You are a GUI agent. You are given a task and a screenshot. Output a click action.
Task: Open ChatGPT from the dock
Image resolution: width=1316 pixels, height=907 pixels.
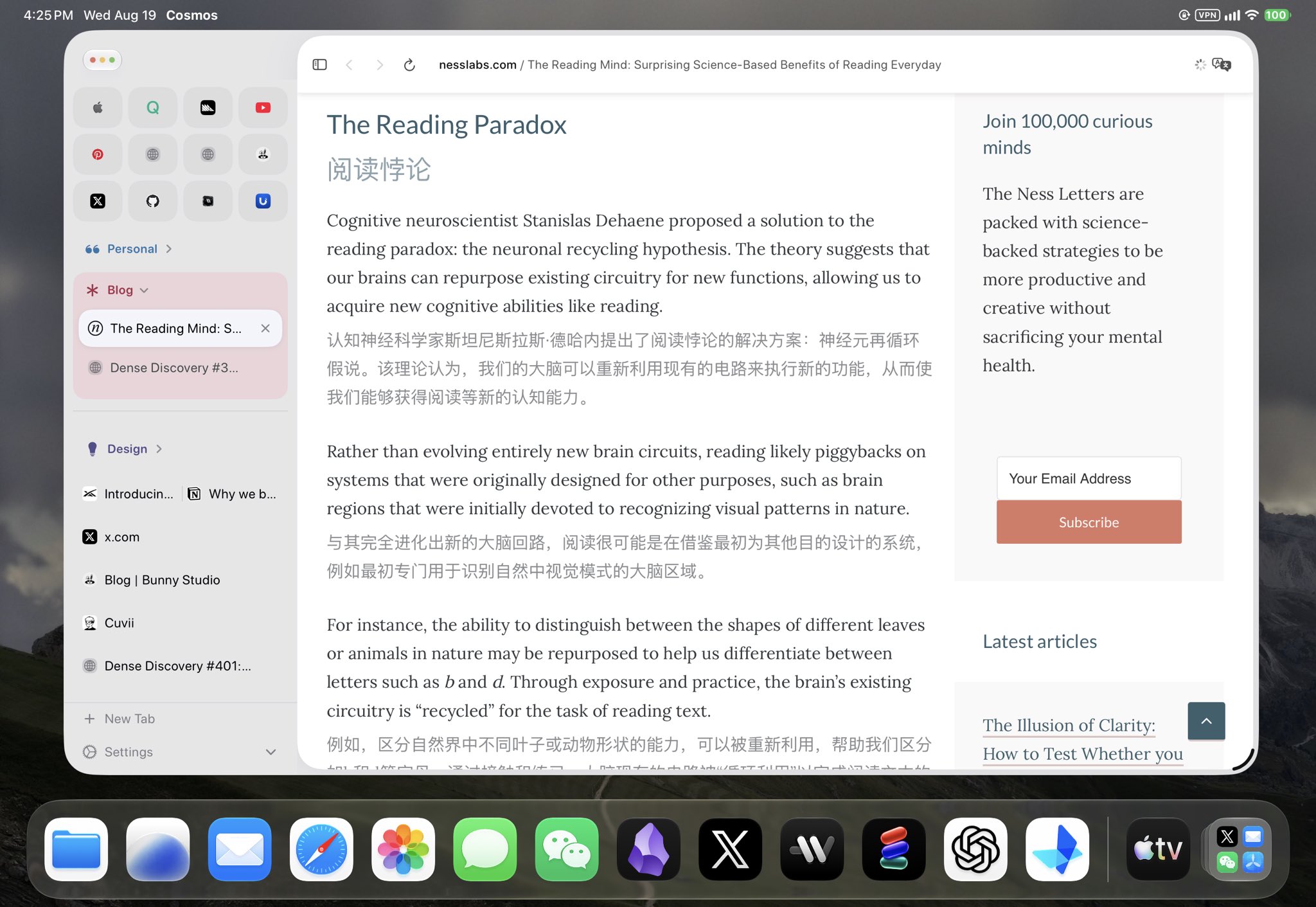point(975,849)
